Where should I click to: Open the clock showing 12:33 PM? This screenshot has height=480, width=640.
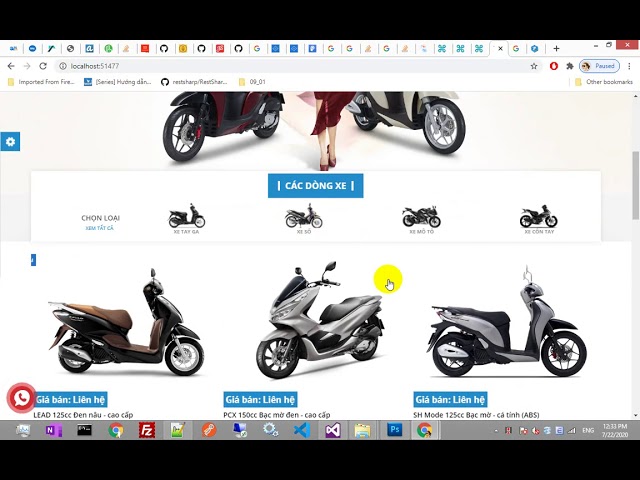click(x=614, y=430)
